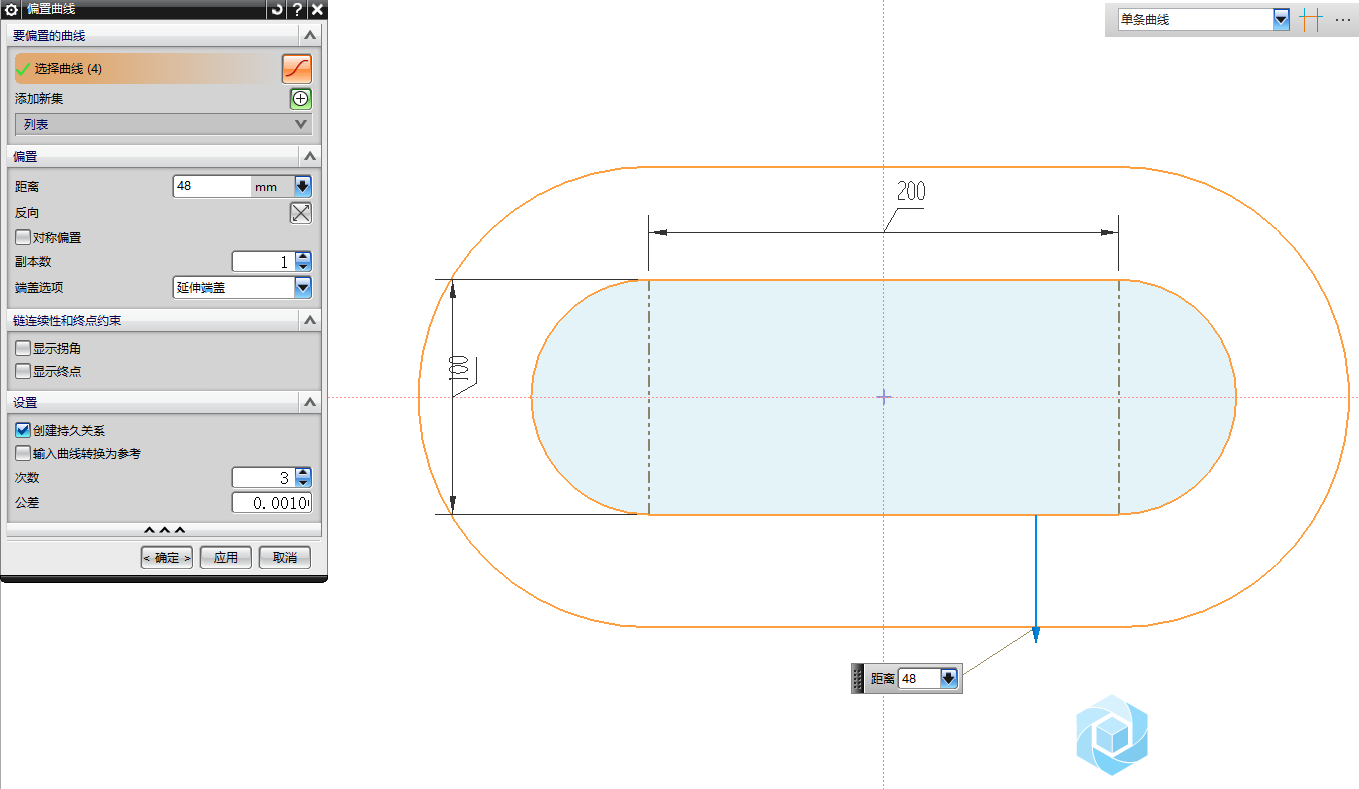
Task: Collapse the 偏置 section
Action: (x=310, y=157)
